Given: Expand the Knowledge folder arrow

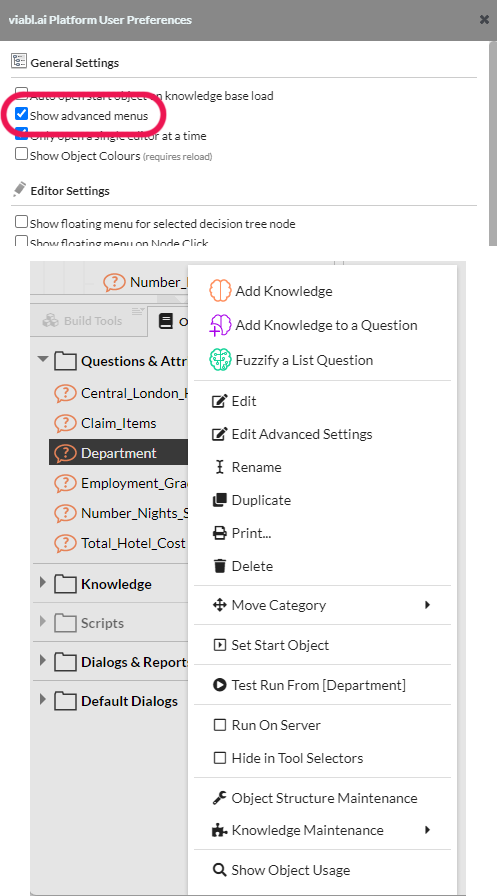Looking at the screenshot, I should click(x=42, y=582).
